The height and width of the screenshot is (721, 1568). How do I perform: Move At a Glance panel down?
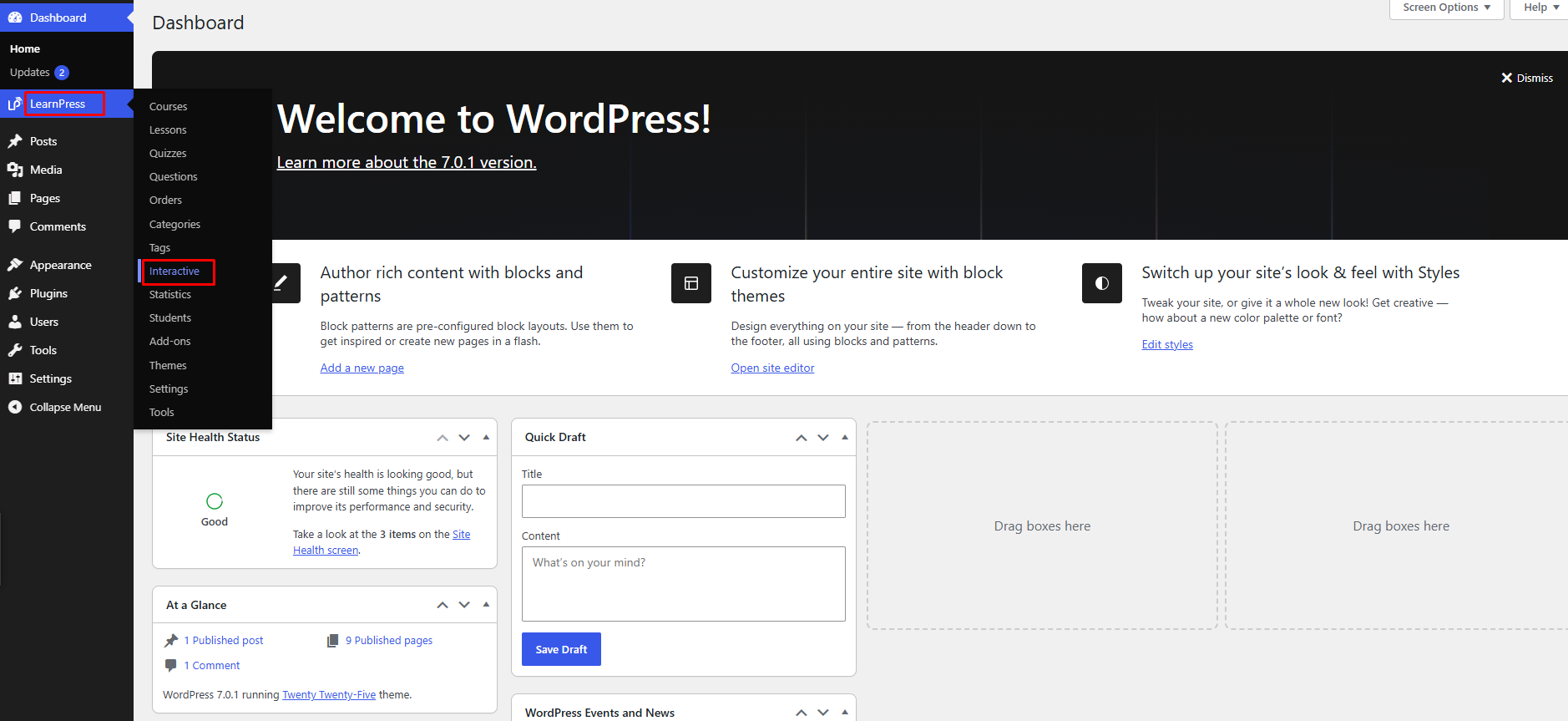tap(464, 605)
